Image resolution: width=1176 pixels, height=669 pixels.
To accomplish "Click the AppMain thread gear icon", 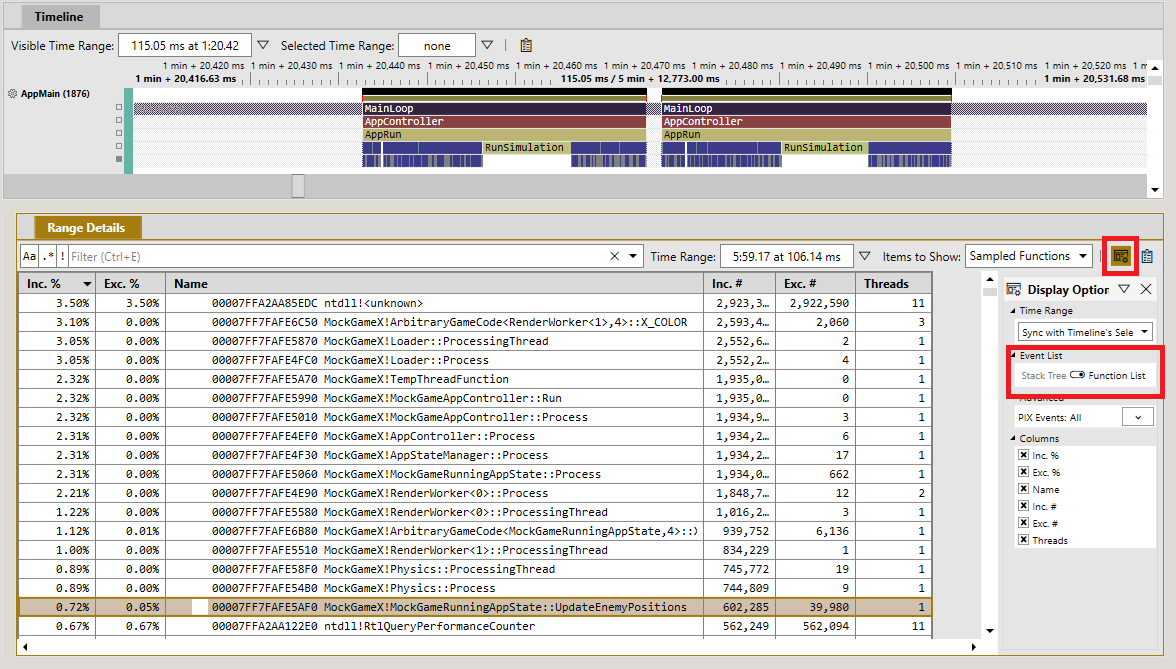I will pyautogui.click(x=13, y=94).
